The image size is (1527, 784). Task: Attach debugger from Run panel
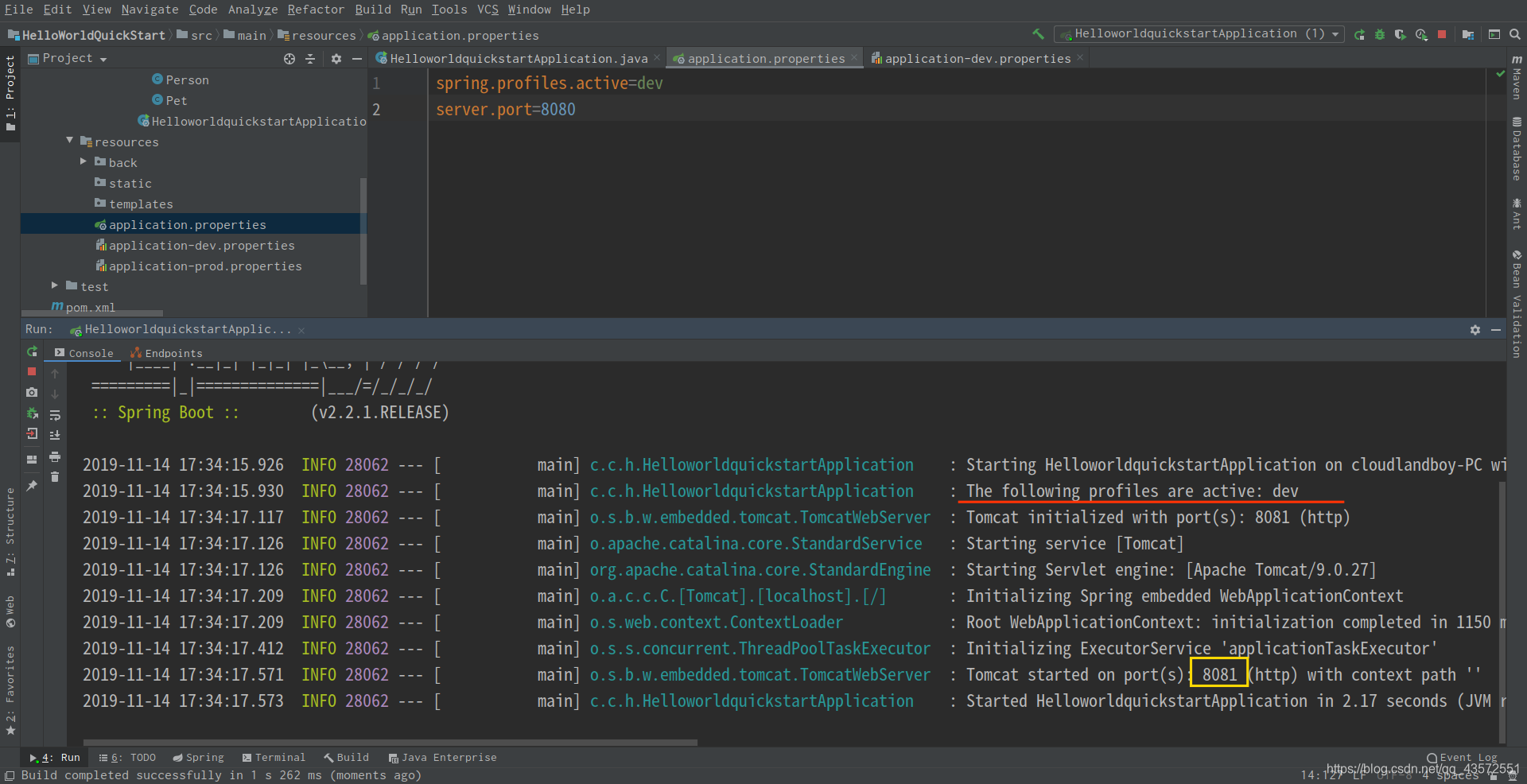[32, 413]
